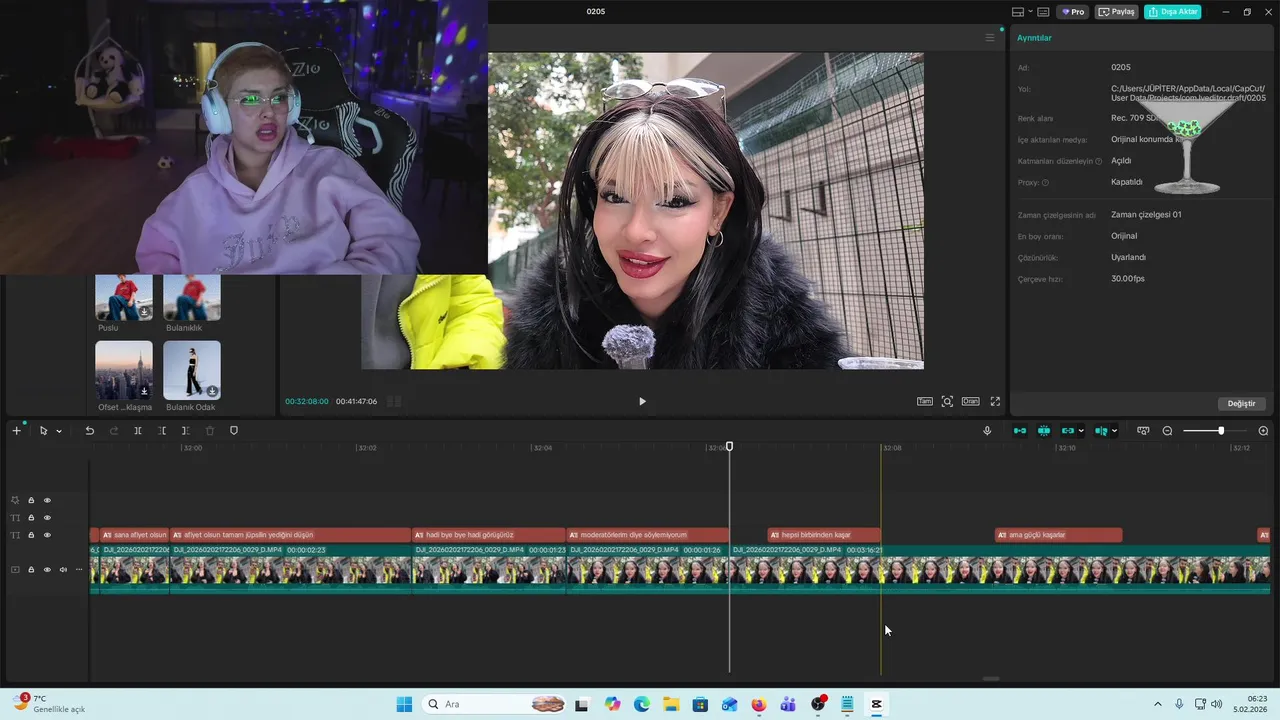Image resolution: width=1280 pixels, height=720 pixels.
Task: Click the Oran aspect ratio button
Action: click(970, 401)
